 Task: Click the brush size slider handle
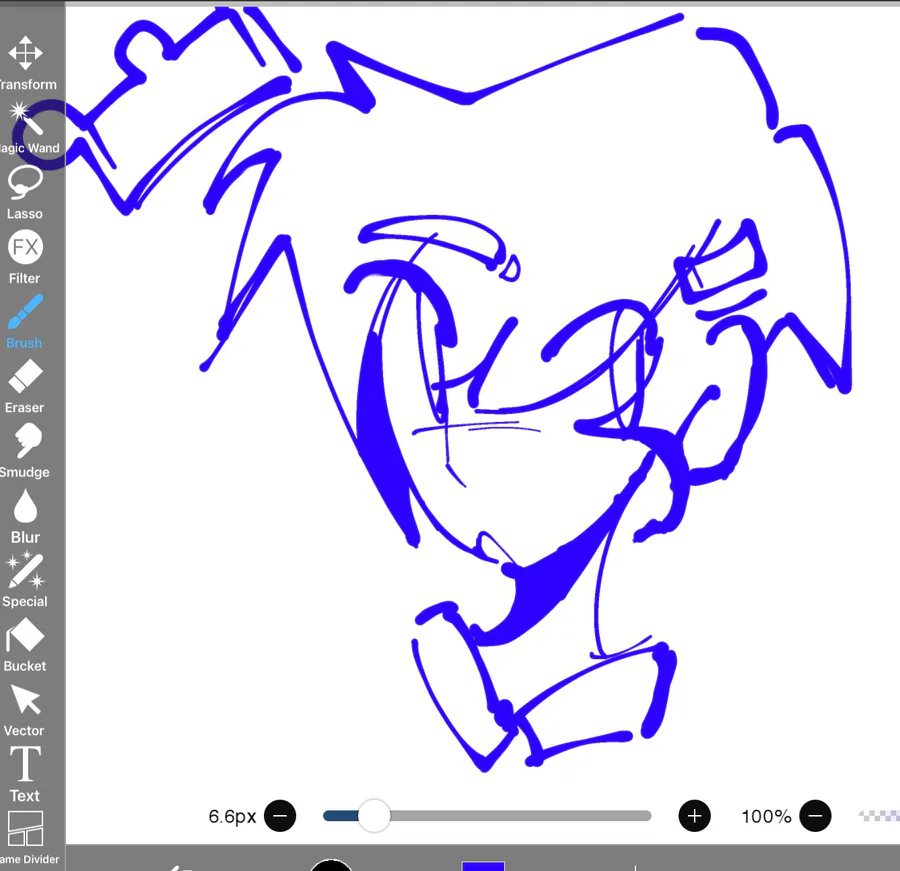tap(374, 816)
